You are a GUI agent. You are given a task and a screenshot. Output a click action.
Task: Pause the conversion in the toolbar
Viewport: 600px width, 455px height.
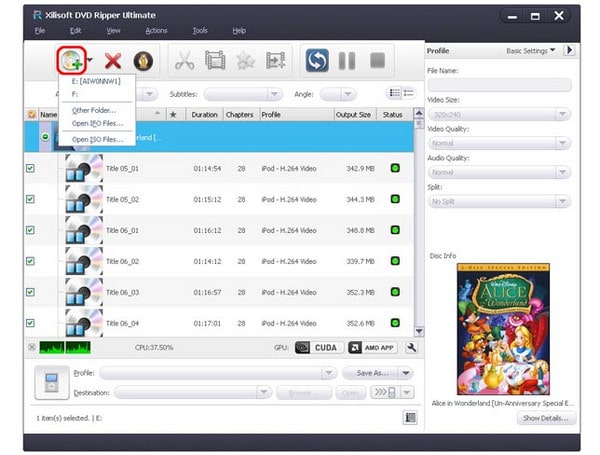coord(347,60)
